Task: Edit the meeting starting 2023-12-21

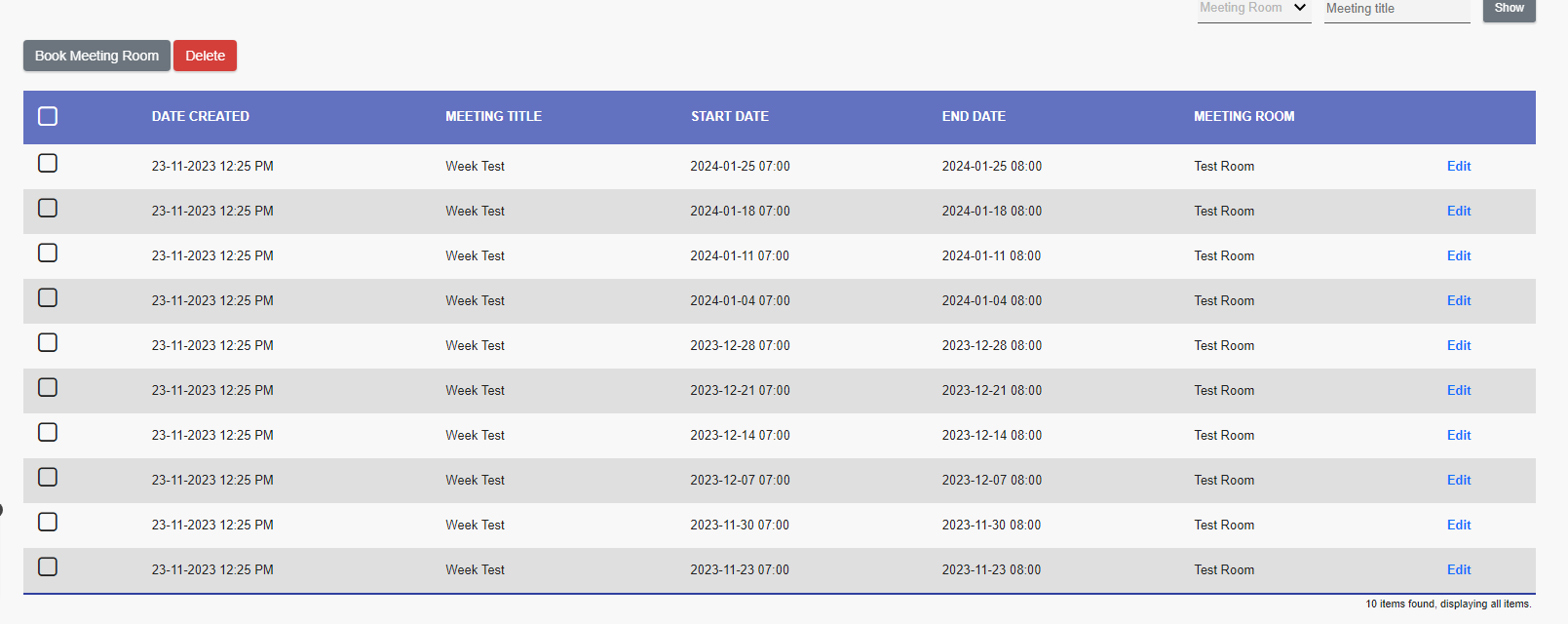Action: [x=1459, y=390]
